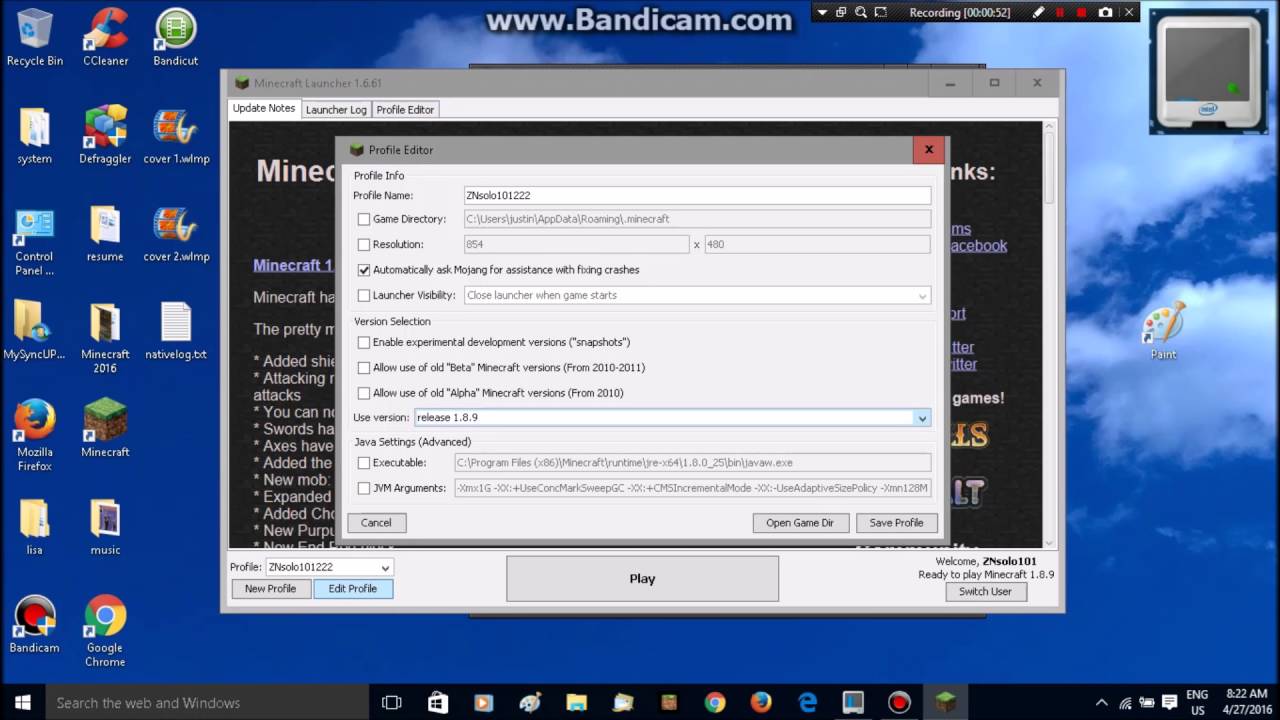Click the Bandicam magnifier search-window icon
Image resolution: width=1280 pixels, height=720 pixels.
tap(861, 12)
